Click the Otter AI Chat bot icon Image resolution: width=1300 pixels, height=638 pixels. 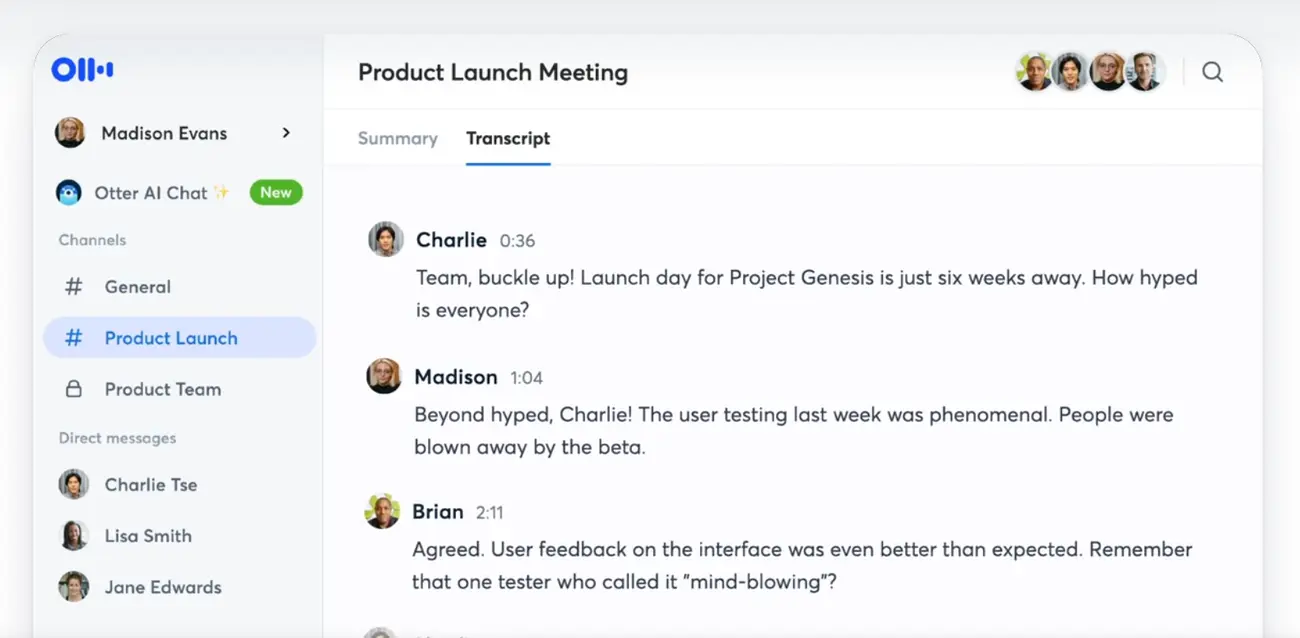(69, 193)
